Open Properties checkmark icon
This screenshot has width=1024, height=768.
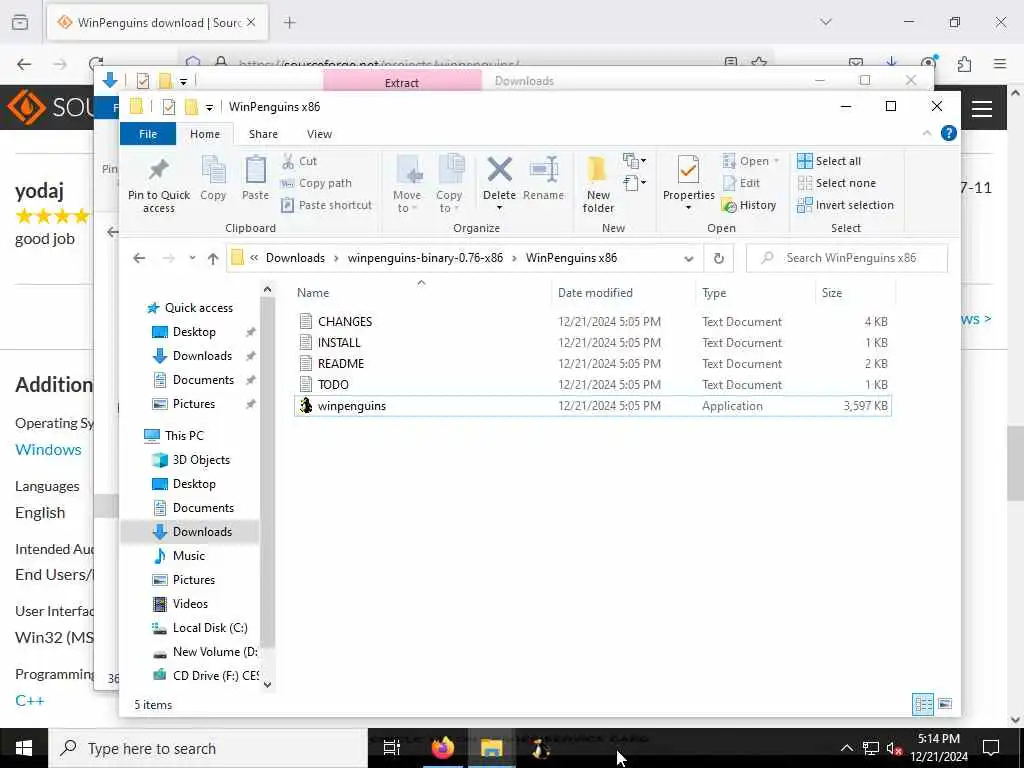coord(688,170)
